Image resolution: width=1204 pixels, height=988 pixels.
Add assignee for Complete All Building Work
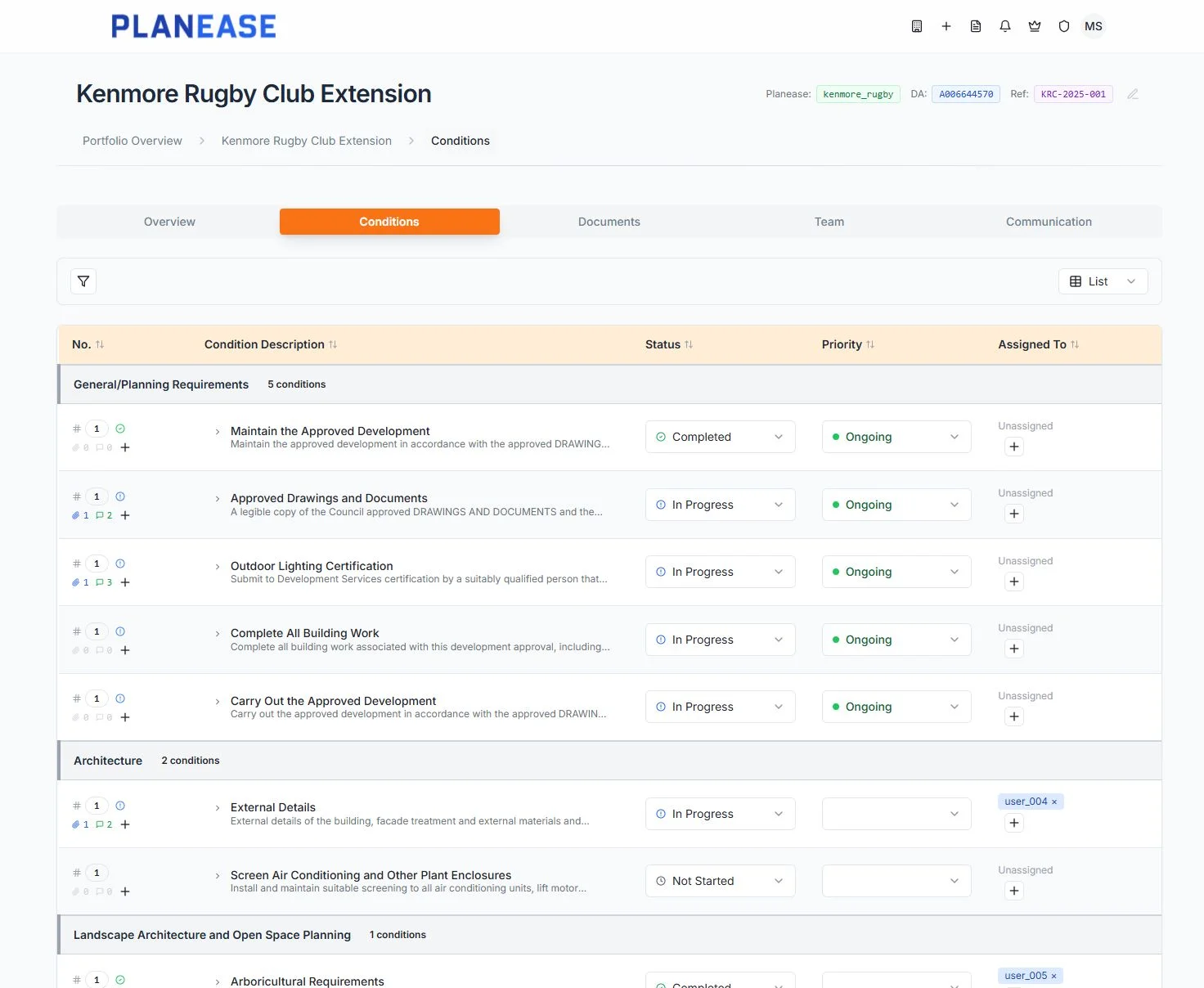click(x=1014, y=649)
